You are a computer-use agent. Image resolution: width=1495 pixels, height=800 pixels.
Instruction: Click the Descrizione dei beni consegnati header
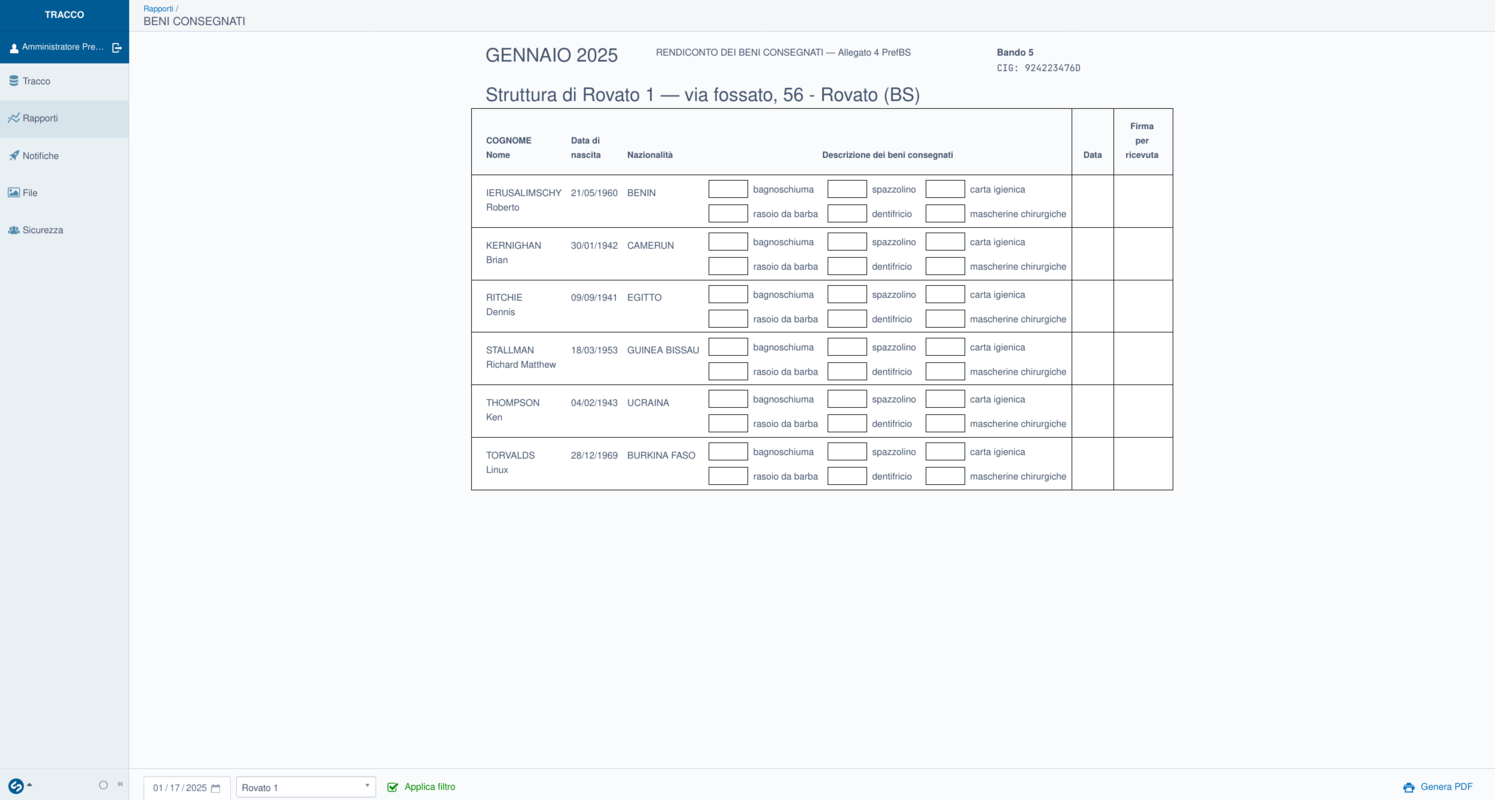point(887,155)
